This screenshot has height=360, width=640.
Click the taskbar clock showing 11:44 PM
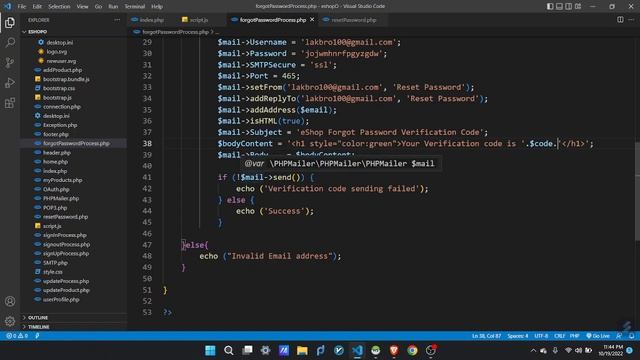[x=611, y=350]
